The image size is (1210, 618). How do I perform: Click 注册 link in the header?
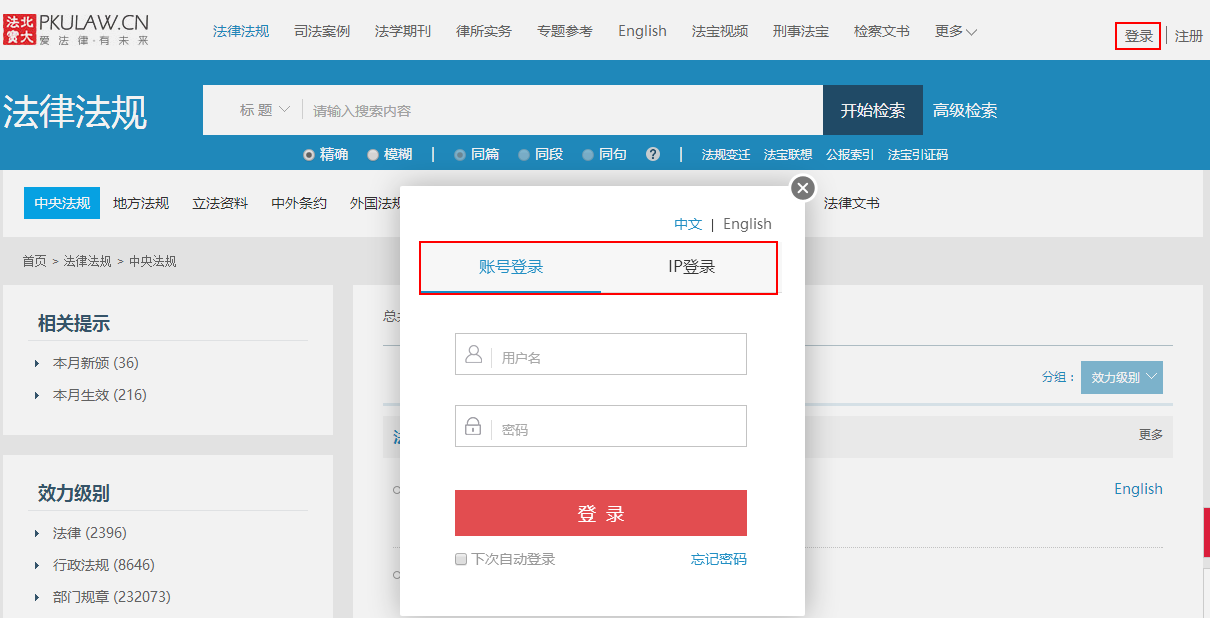click(x=1189, y=36)
